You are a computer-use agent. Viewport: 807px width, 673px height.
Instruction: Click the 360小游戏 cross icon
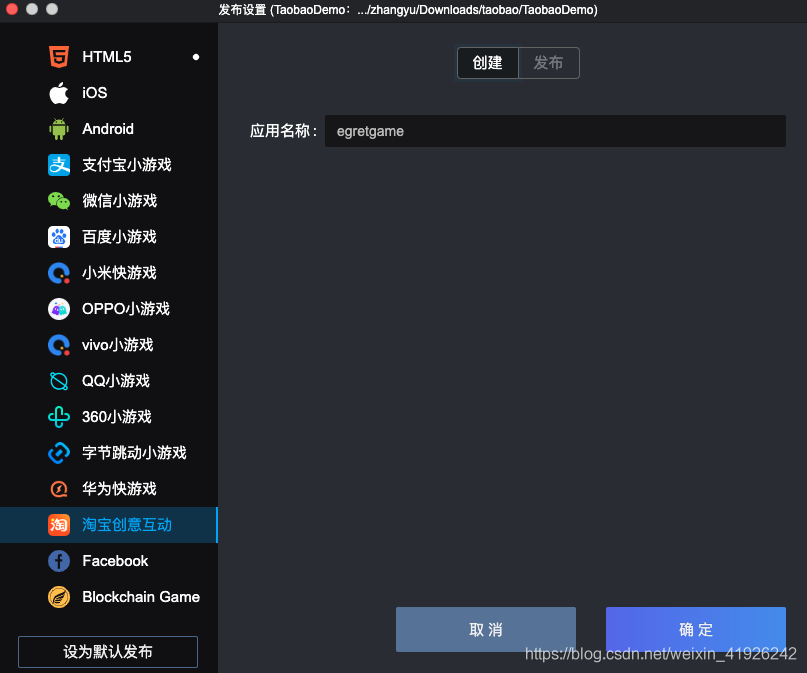click(59, 417)
